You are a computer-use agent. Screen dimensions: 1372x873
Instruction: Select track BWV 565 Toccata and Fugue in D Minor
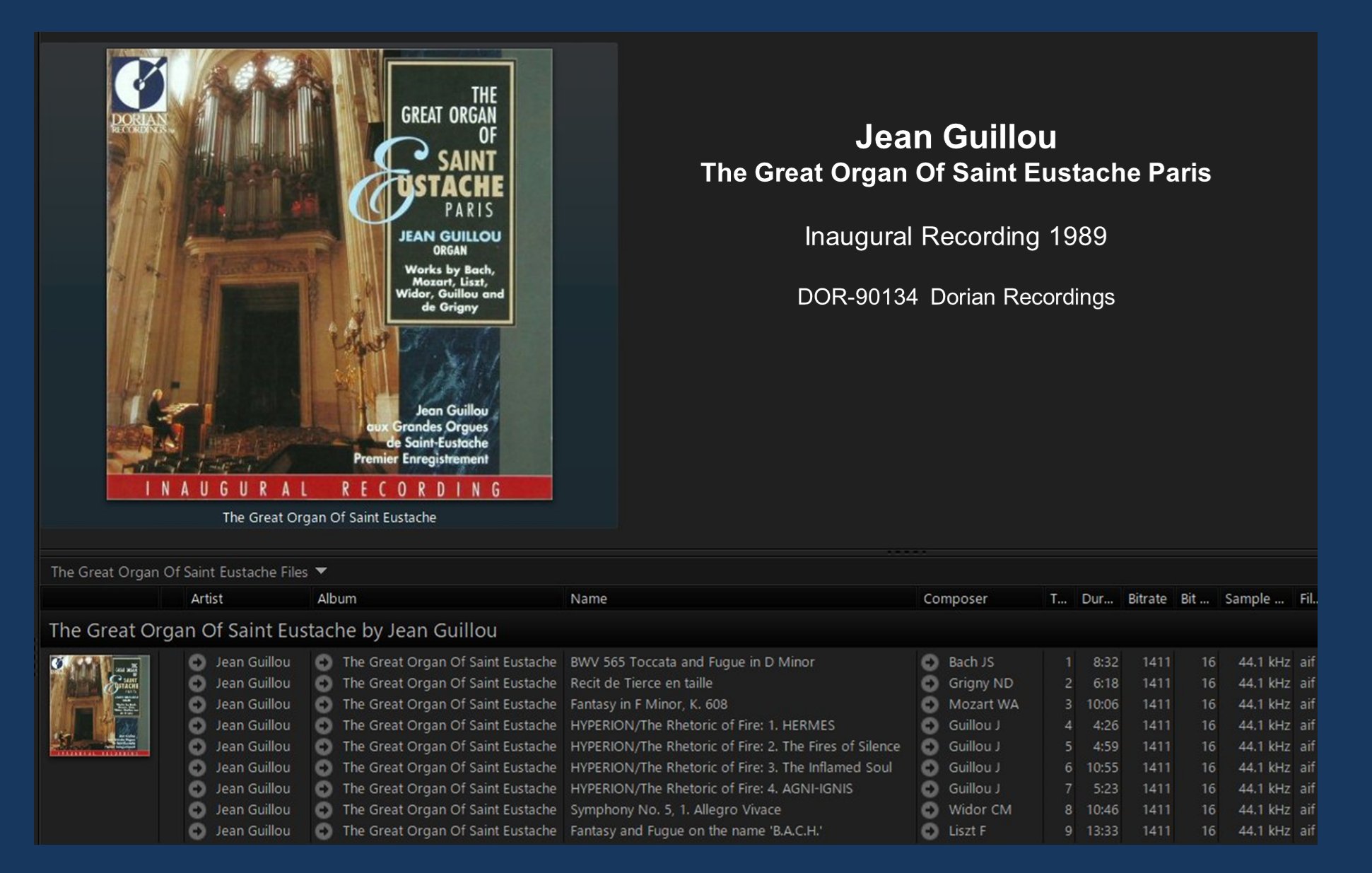click(x=692, y=662)
